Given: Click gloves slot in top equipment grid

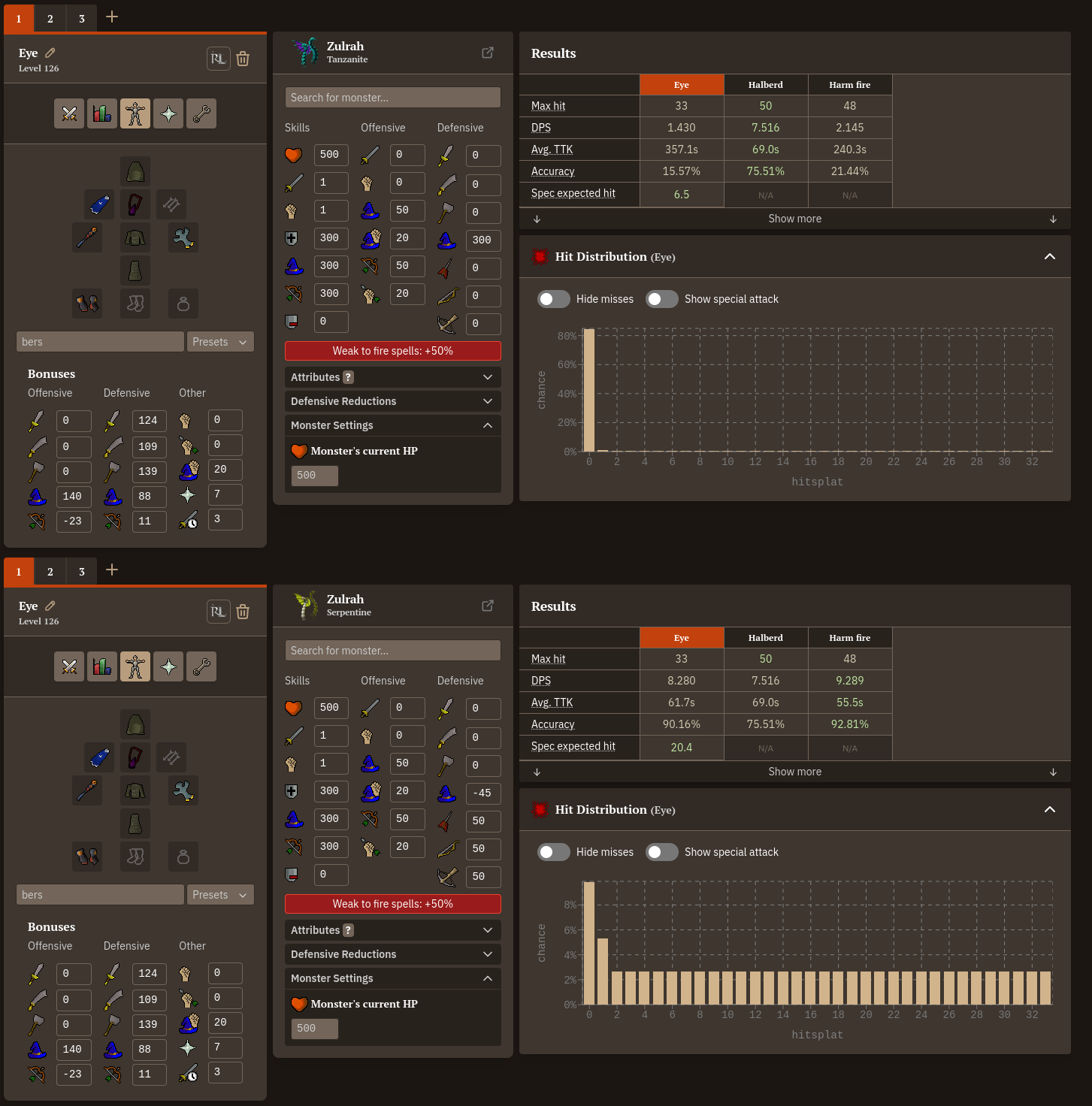Looking at the screenshot, I should [87, 304].
